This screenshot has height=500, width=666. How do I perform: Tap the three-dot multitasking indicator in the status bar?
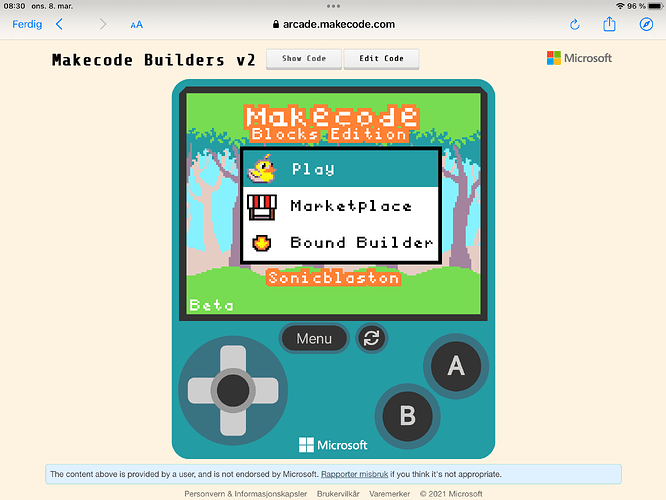pyautogui.click(x=333, y=6)
